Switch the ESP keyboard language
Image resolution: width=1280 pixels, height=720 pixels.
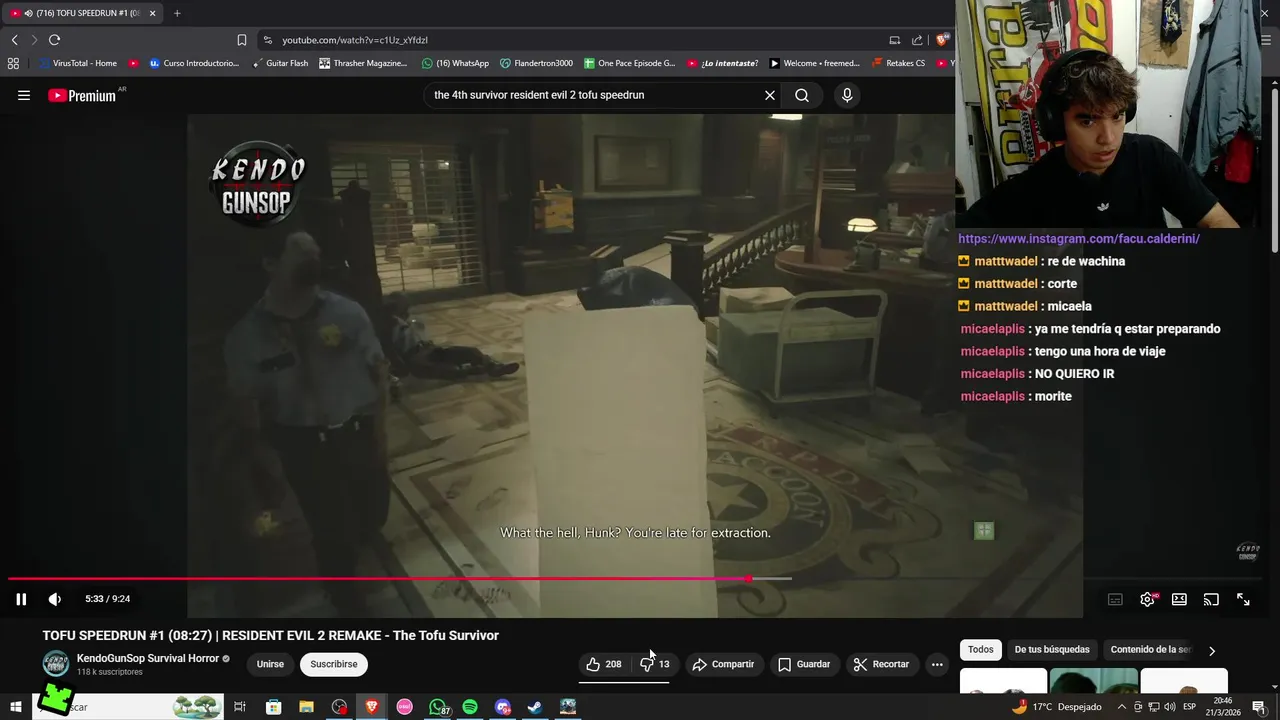tap(1189, 707)
